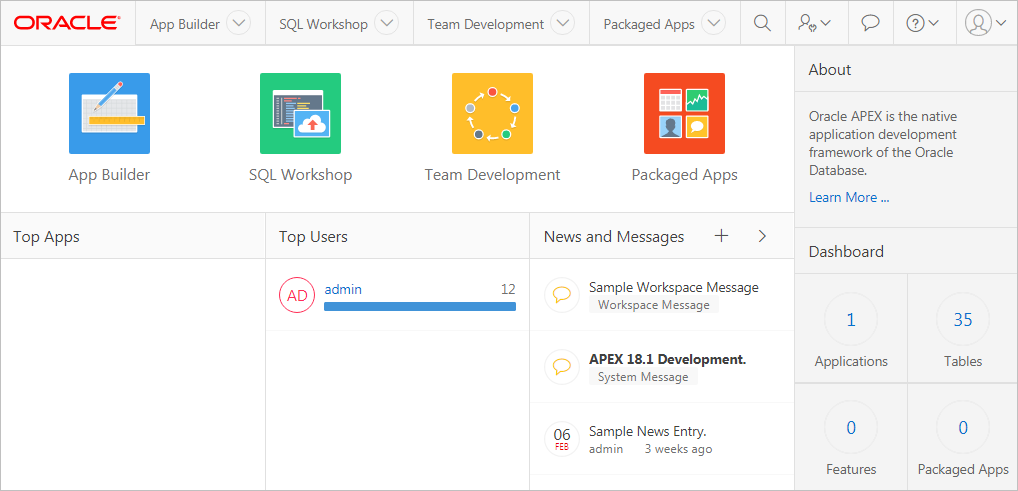This screenshot has height=491, width=1018.
Task: Open the Help menu
Action: 922,23
